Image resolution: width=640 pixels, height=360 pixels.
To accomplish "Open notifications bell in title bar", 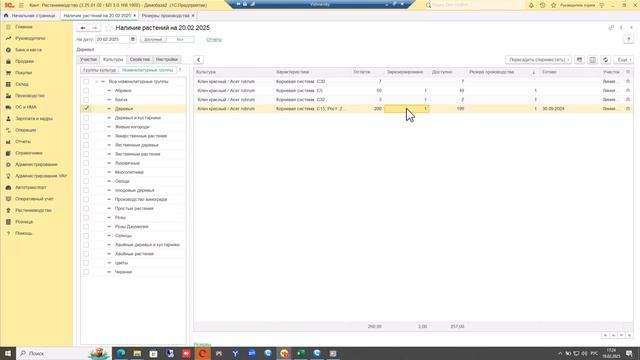I will [x=531, y=5].
